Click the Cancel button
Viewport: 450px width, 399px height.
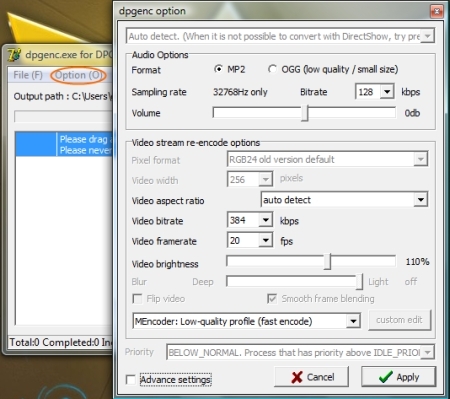pyautogui.click(x=311, y=377)
